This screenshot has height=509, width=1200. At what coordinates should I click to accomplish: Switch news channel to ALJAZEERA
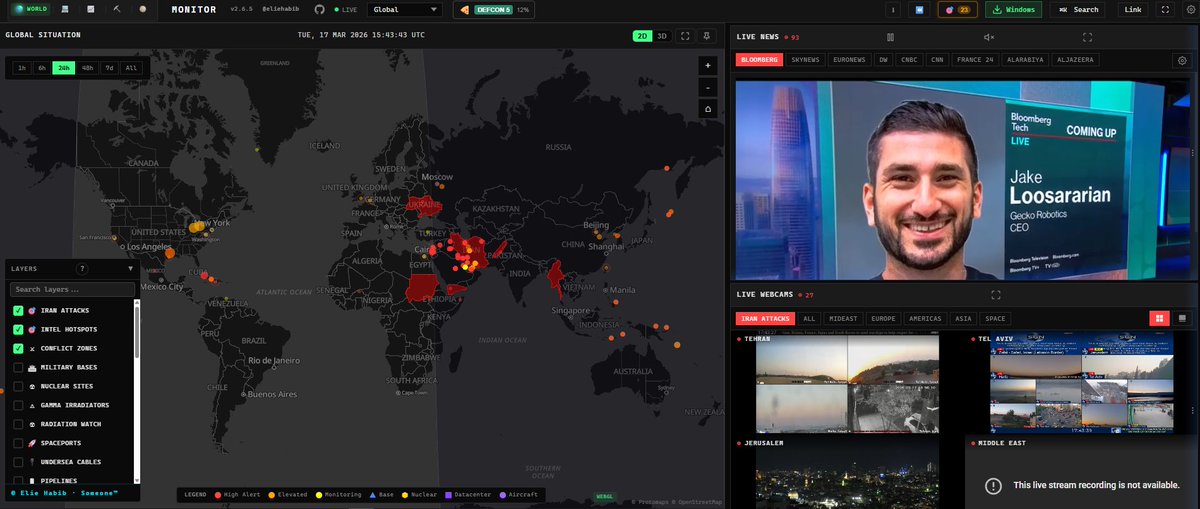click(x=1075, y=60)
